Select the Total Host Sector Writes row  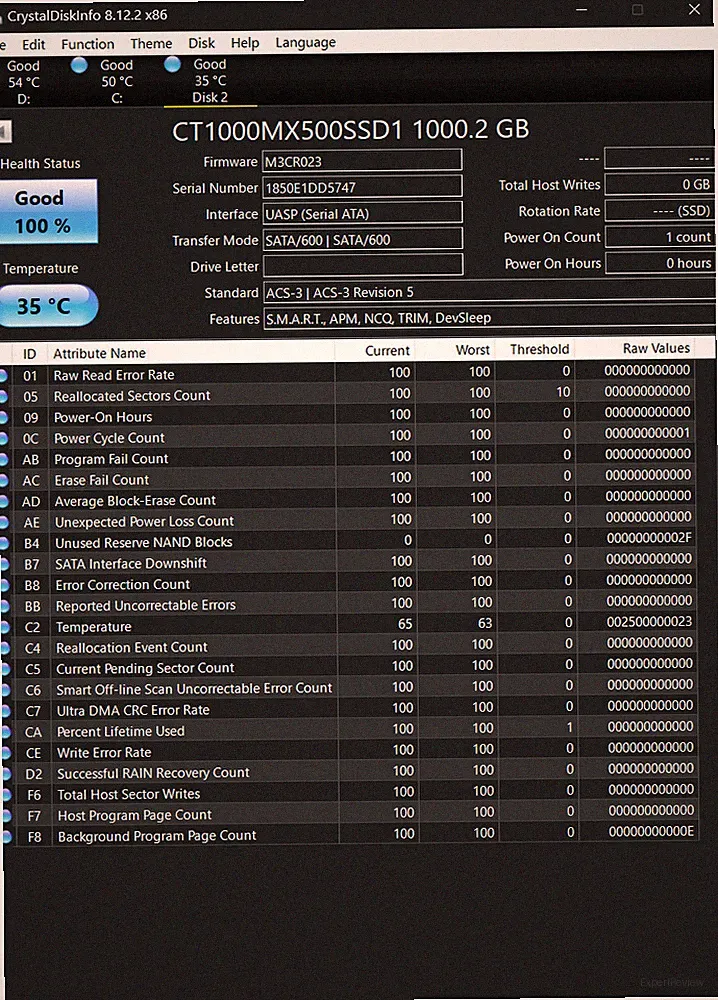click(x=349, y=793)
